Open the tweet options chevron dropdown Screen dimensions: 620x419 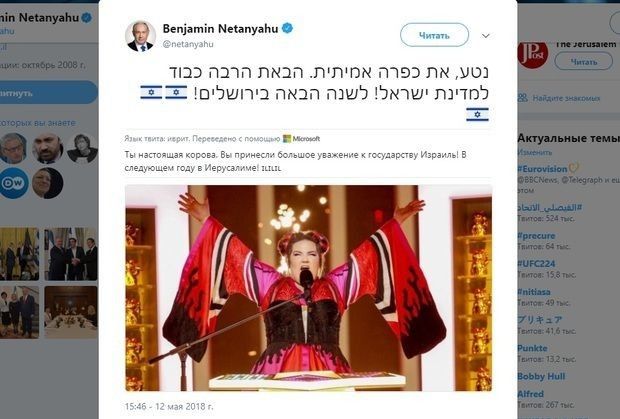click(x=486, y=36)
